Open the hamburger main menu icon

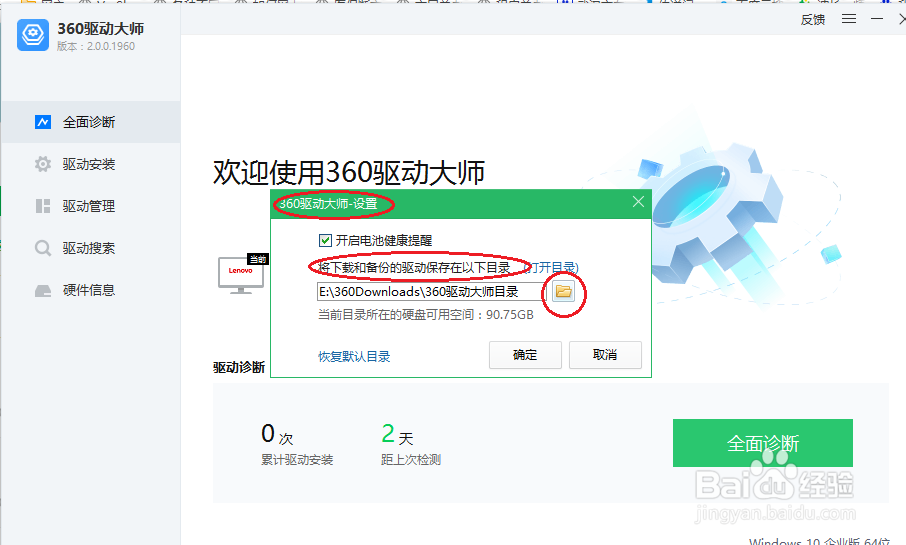pos(849,19)
